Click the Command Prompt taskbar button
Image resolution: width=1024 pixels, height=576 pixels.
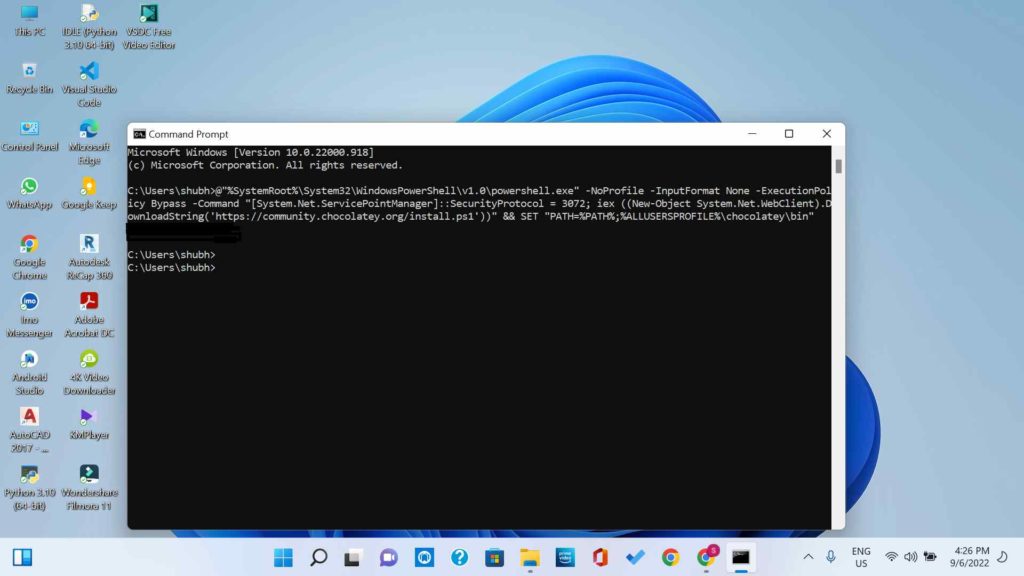[x=741, y=557]
